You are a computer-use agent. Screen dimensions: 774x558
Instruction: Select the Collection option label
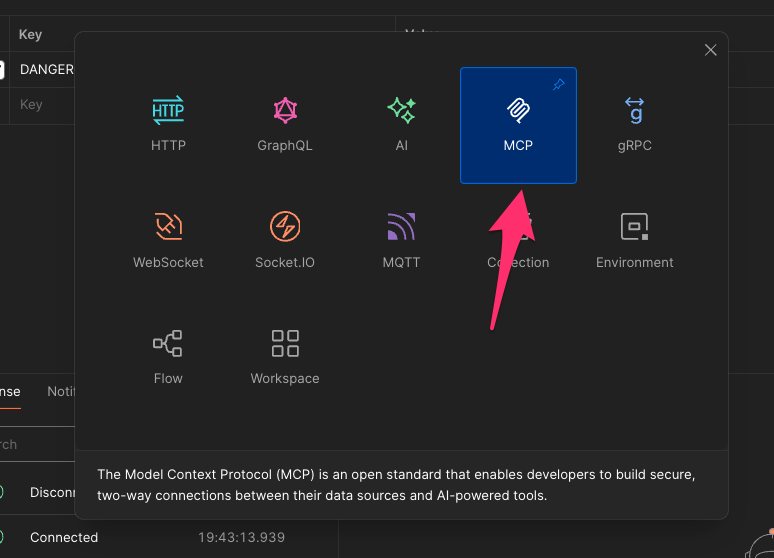[x=518, y=262]
